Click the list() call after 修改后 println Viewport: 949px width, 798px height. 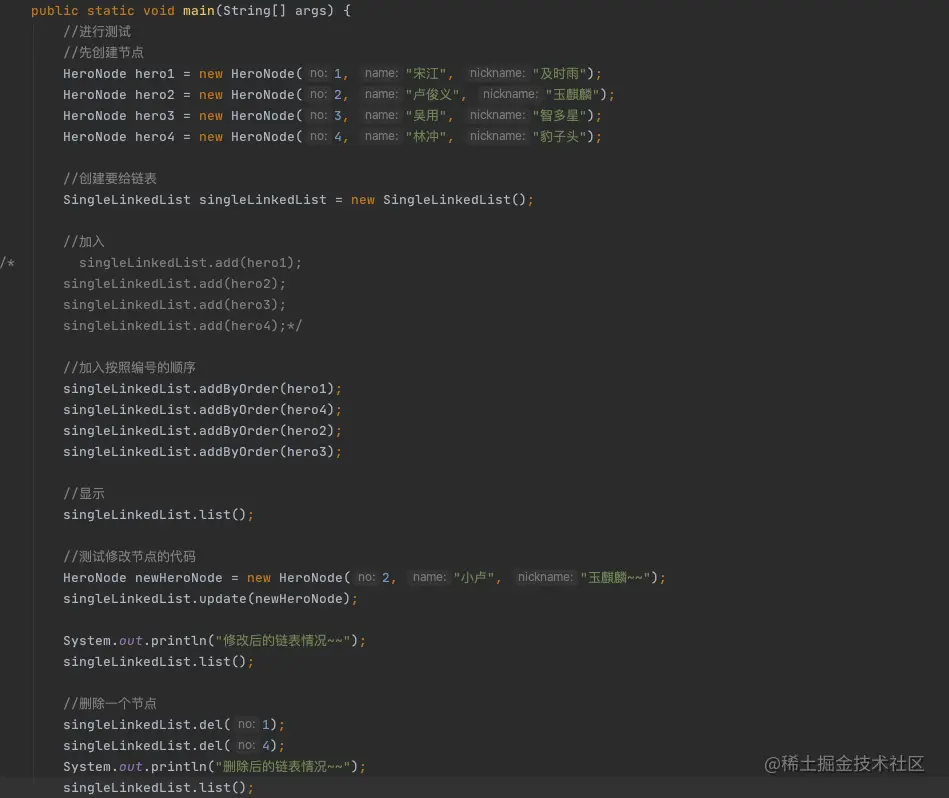click(x=158, y=662)
